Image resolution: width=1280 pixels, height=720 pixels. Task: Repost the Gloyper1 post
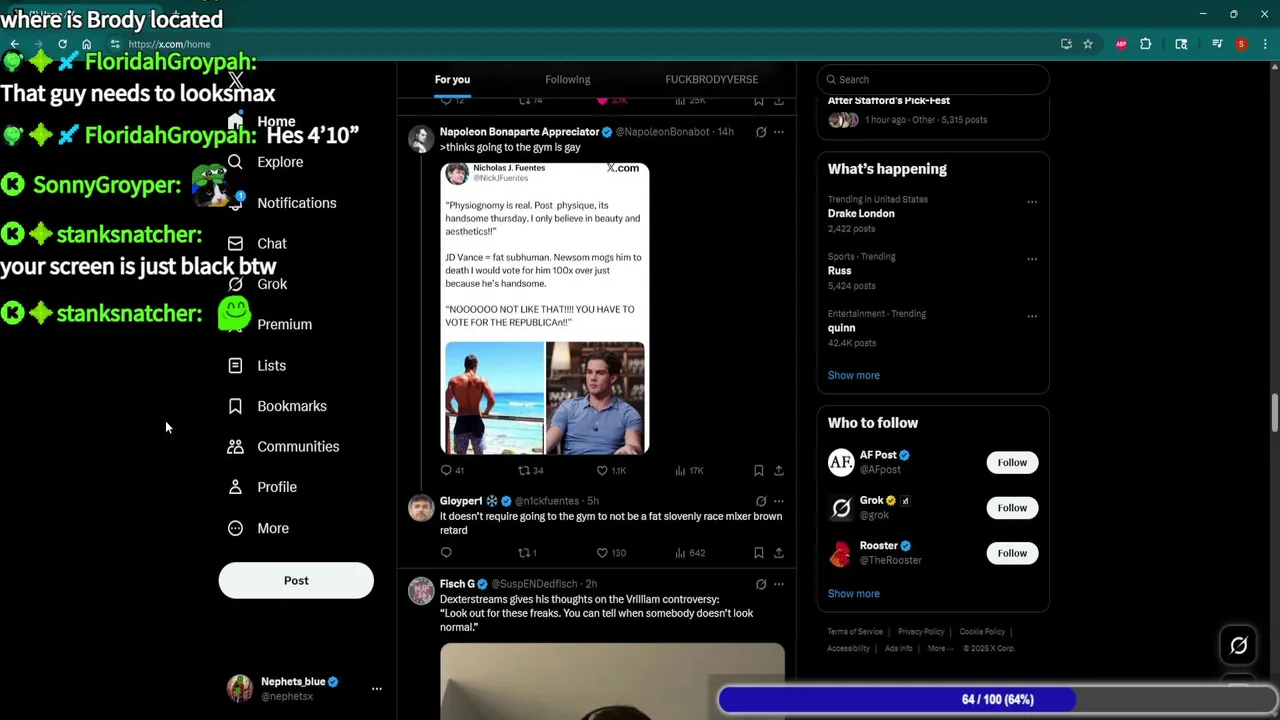(523, 553)
